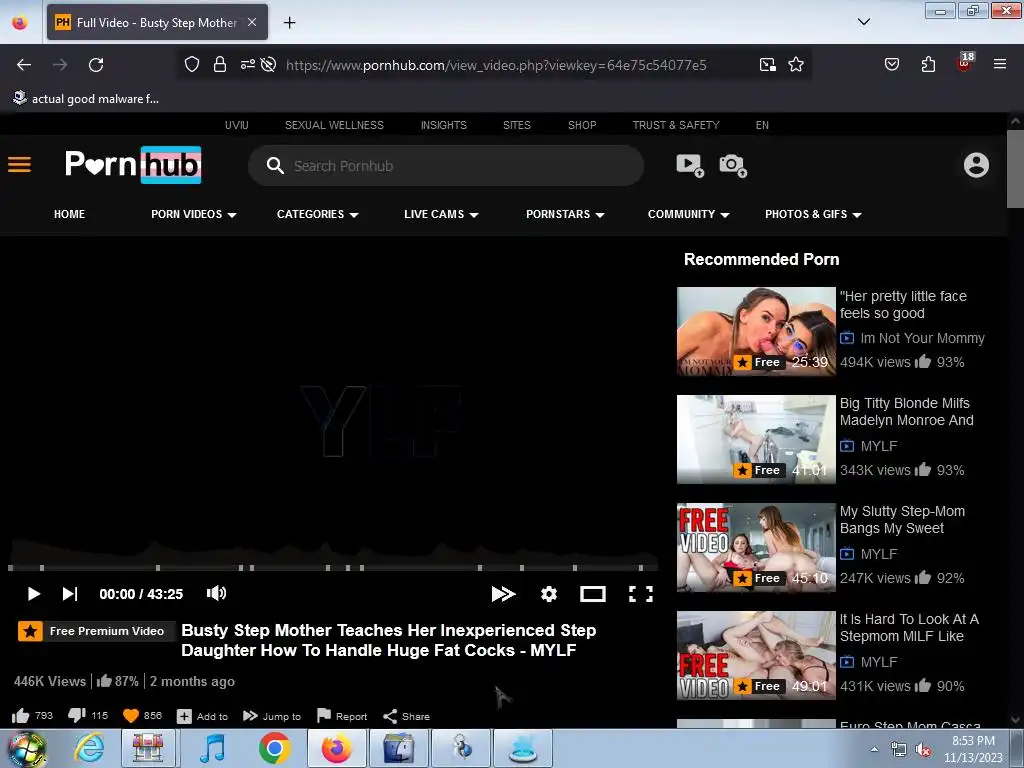
Task: Enter fullscreen in the video player
Action: [641, 594]
